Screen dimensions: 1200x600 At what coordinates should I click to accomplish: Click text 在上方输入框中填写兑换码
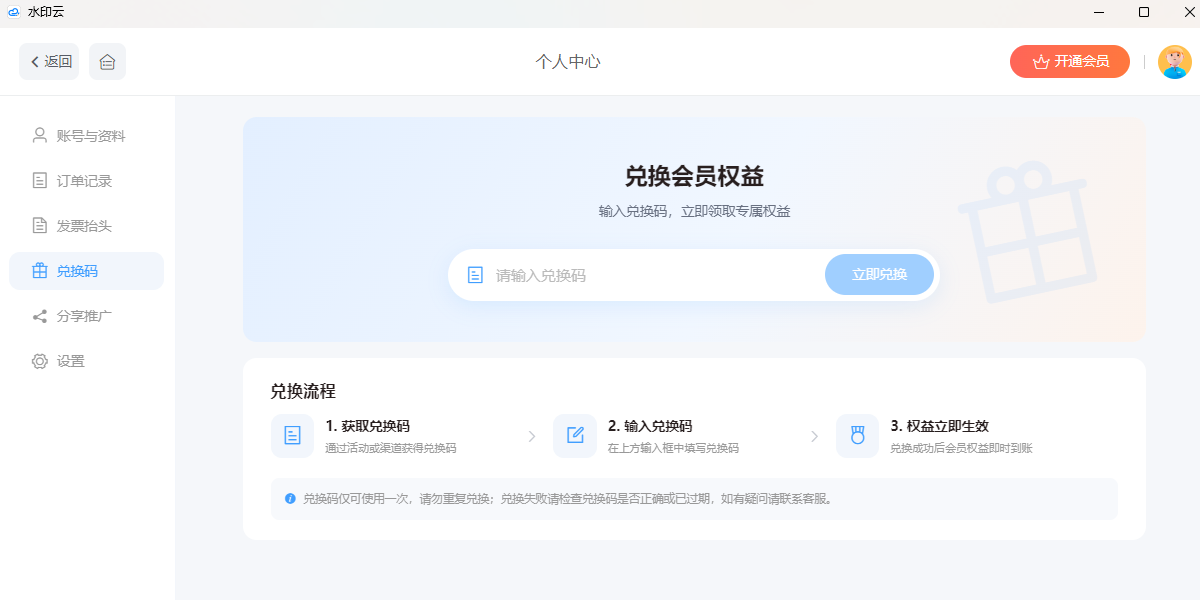click(674, 448)
